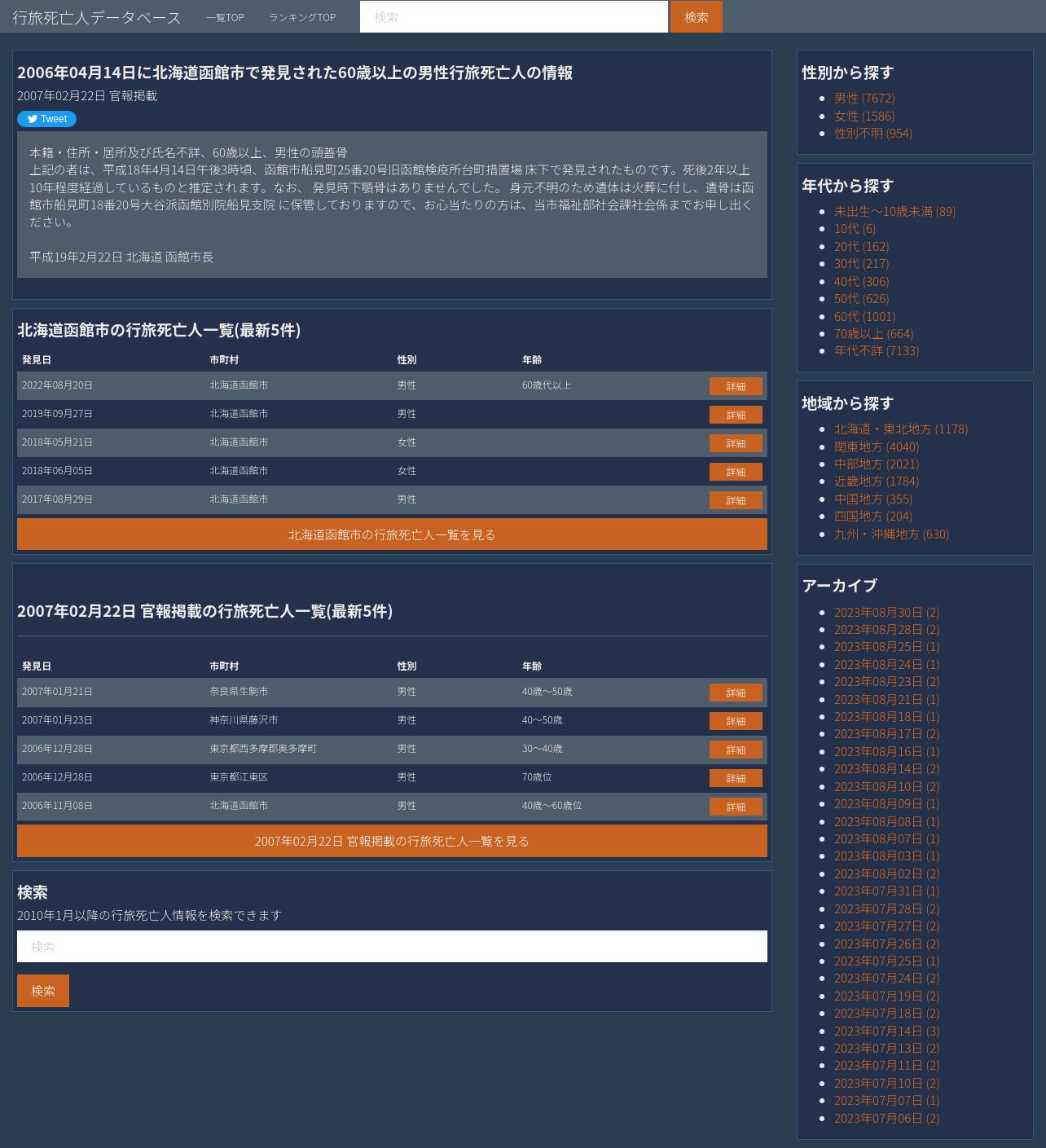Browse 中部地方 (2021) region
Screen dimensions: 1046x1148
pos(877,464)
